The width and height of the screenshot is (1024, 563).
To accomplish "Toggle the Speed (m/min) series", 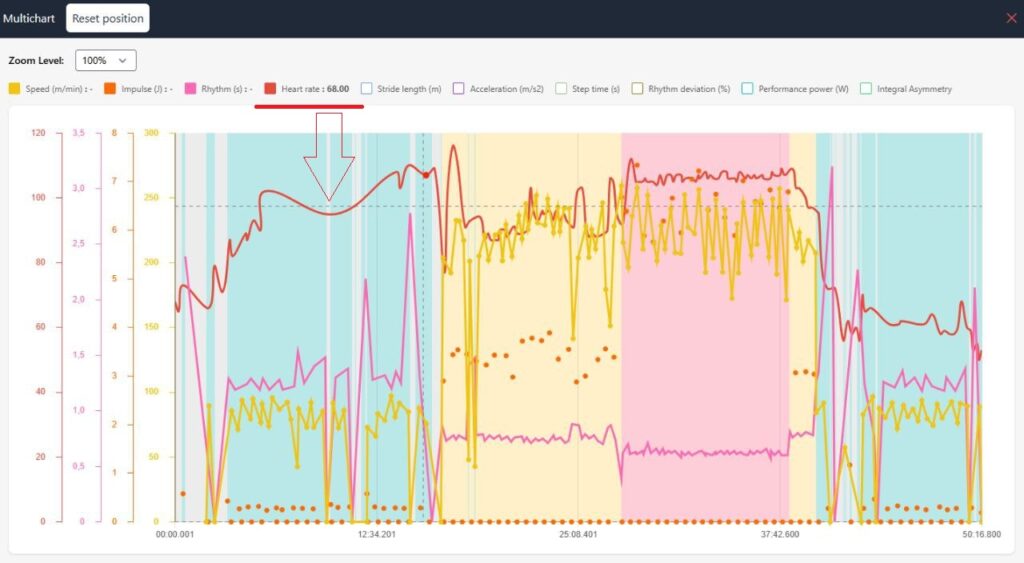I will click(x=15, y=89).
